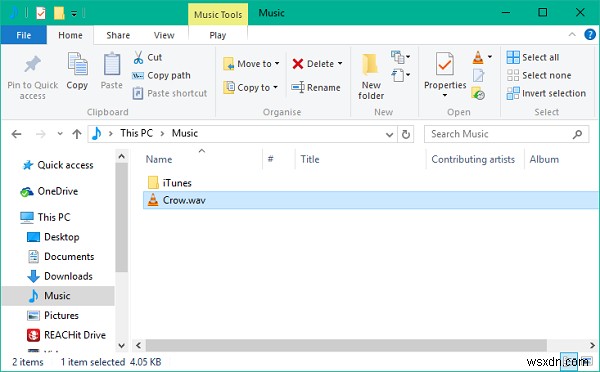
Task: Click the Up one level arrow
Action: click(x=77, y=134)
